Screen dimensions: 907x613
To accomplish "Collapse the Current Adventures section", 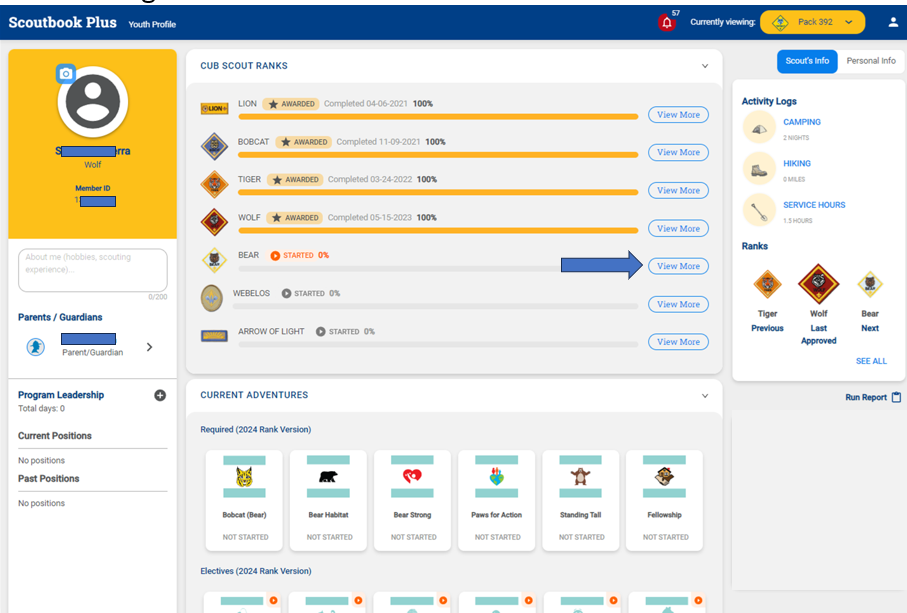I will 705,396.
